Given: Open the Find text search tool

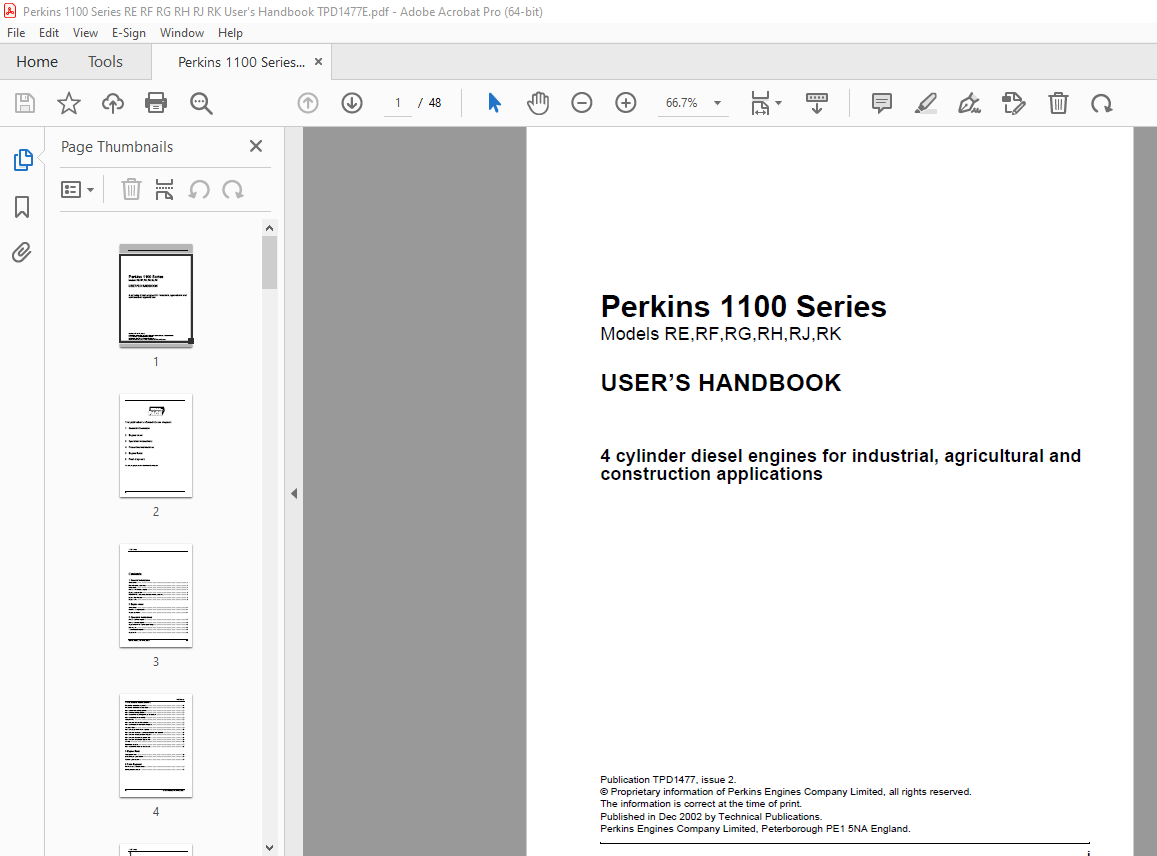Looking at the screenshot, I should (201, 103).
